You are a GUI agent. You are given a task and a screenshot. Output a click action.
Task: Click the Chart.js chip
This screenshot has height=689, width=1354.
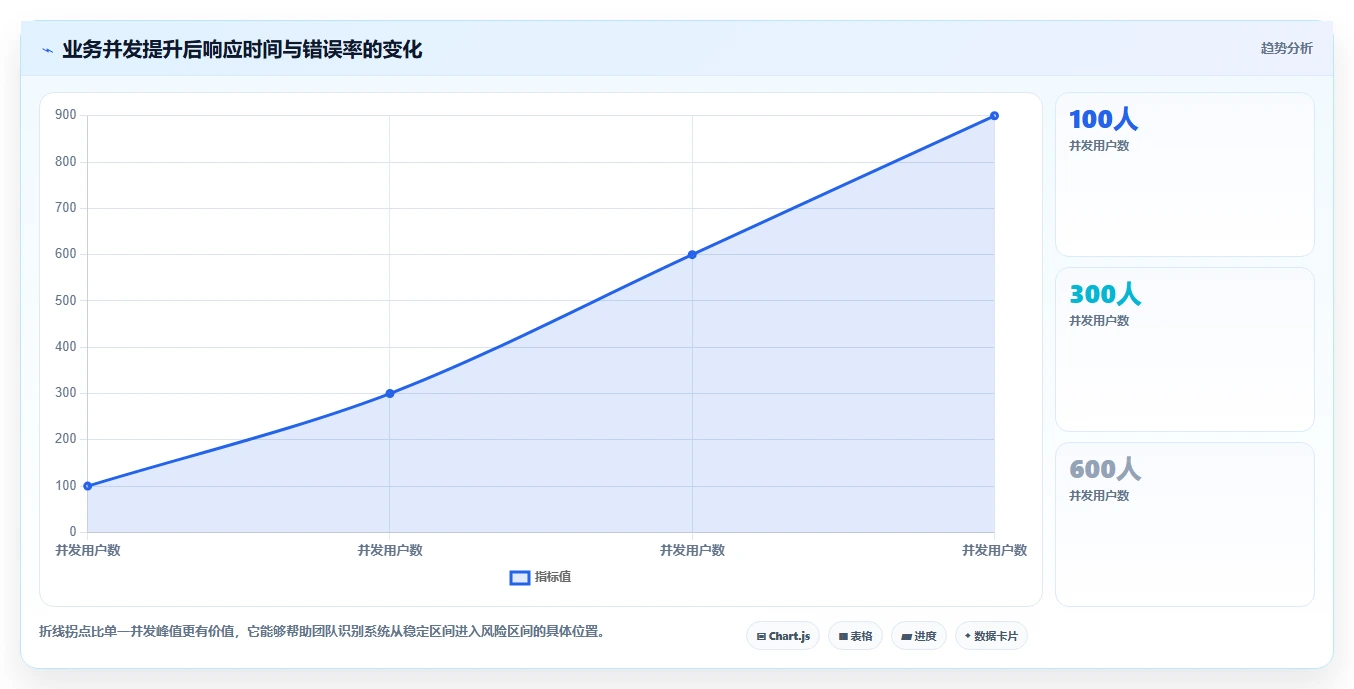pyautogui.click(x=783, y=636)
